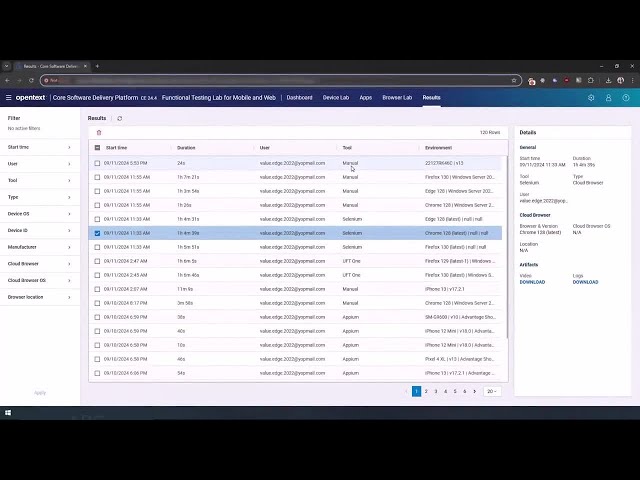The width and height of the screenshot is (640, 480).
Task: Click the Apply filters button
Action: 40,393
